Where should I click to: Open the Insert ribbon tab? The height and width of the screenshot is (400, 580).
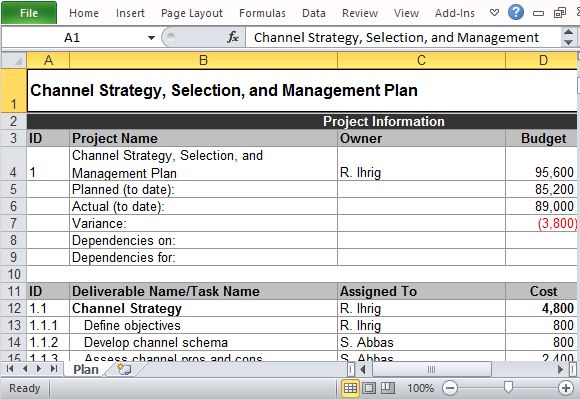pyautogui.click(x=130, y=13)
